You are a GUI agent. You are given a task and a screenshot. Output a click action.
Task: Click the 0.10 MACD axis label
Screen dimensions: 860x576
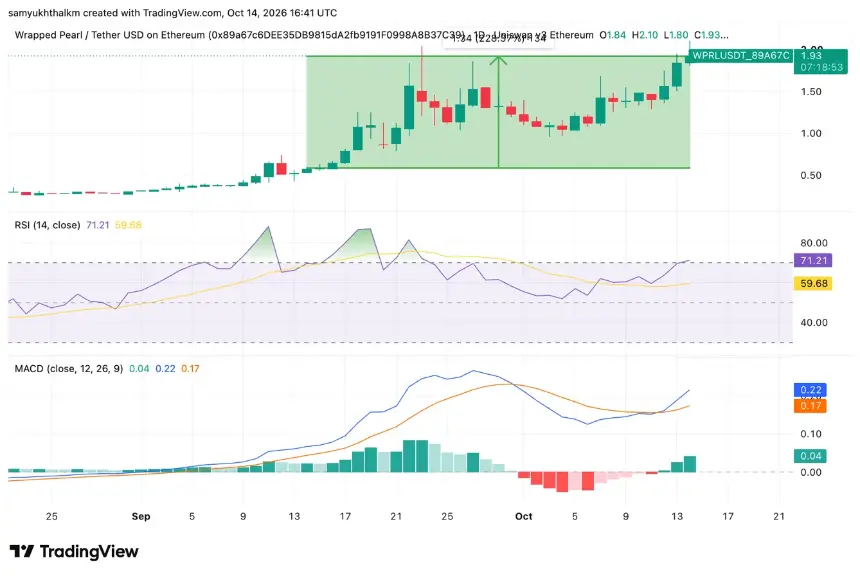(811, 434)
